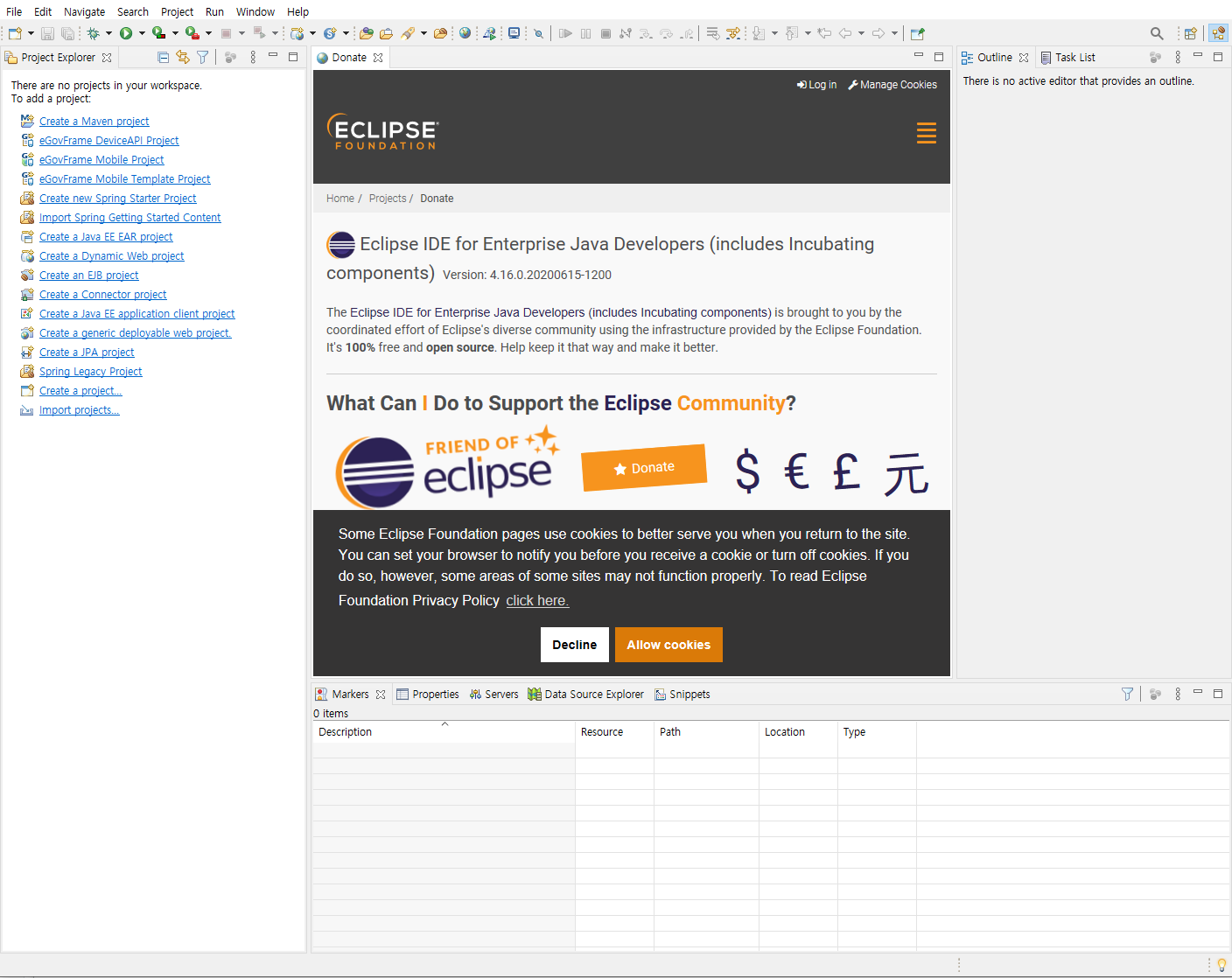Start debugging with the bug icon

click(x=93, y=33)
